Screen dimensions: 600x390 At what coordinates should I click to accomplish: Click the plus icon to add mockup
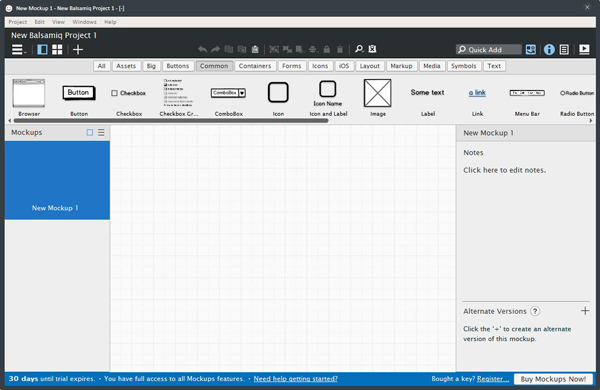pos(78,49)
